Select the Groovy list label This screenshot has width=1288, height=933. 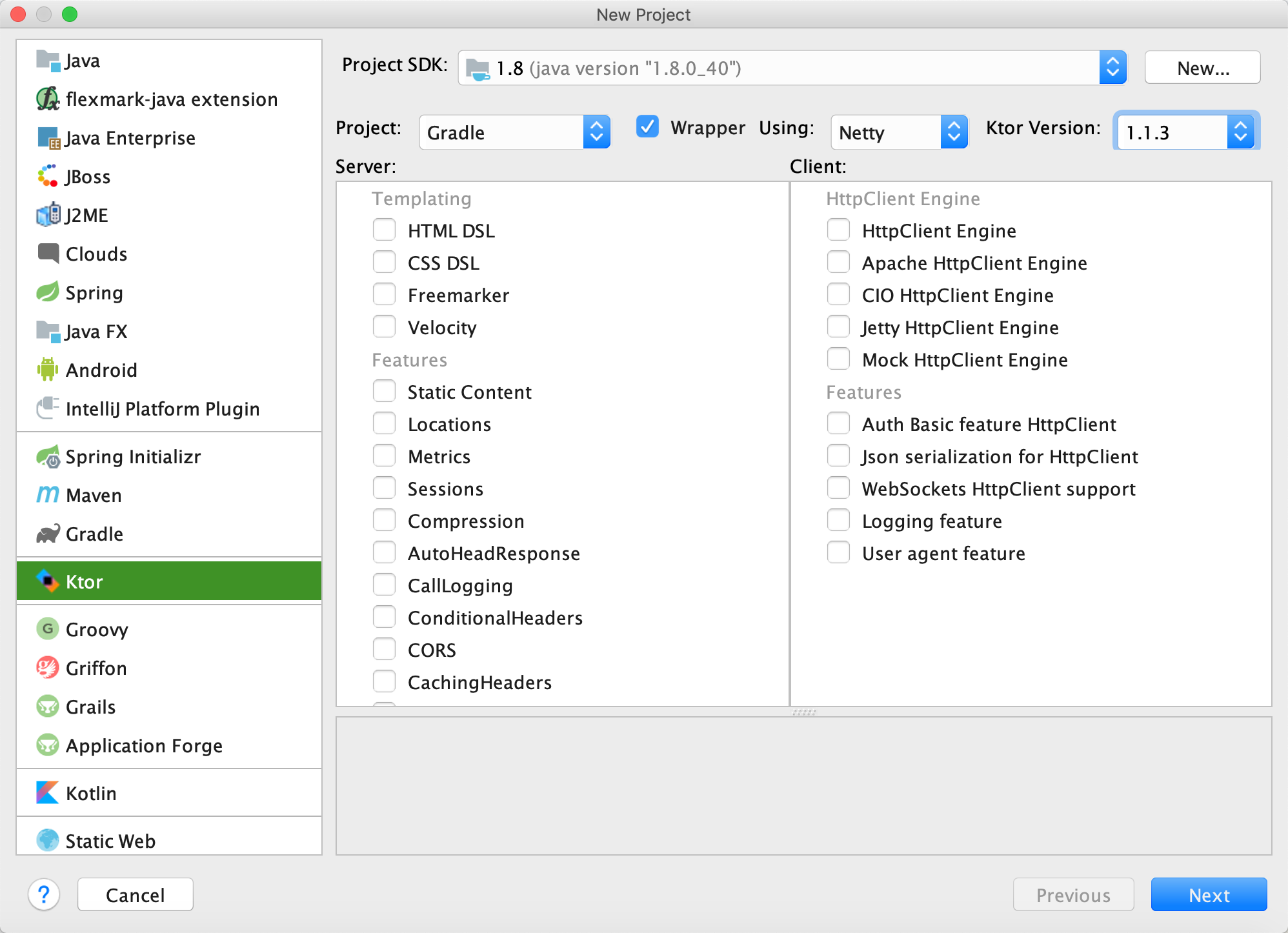(x=97, y=630)
